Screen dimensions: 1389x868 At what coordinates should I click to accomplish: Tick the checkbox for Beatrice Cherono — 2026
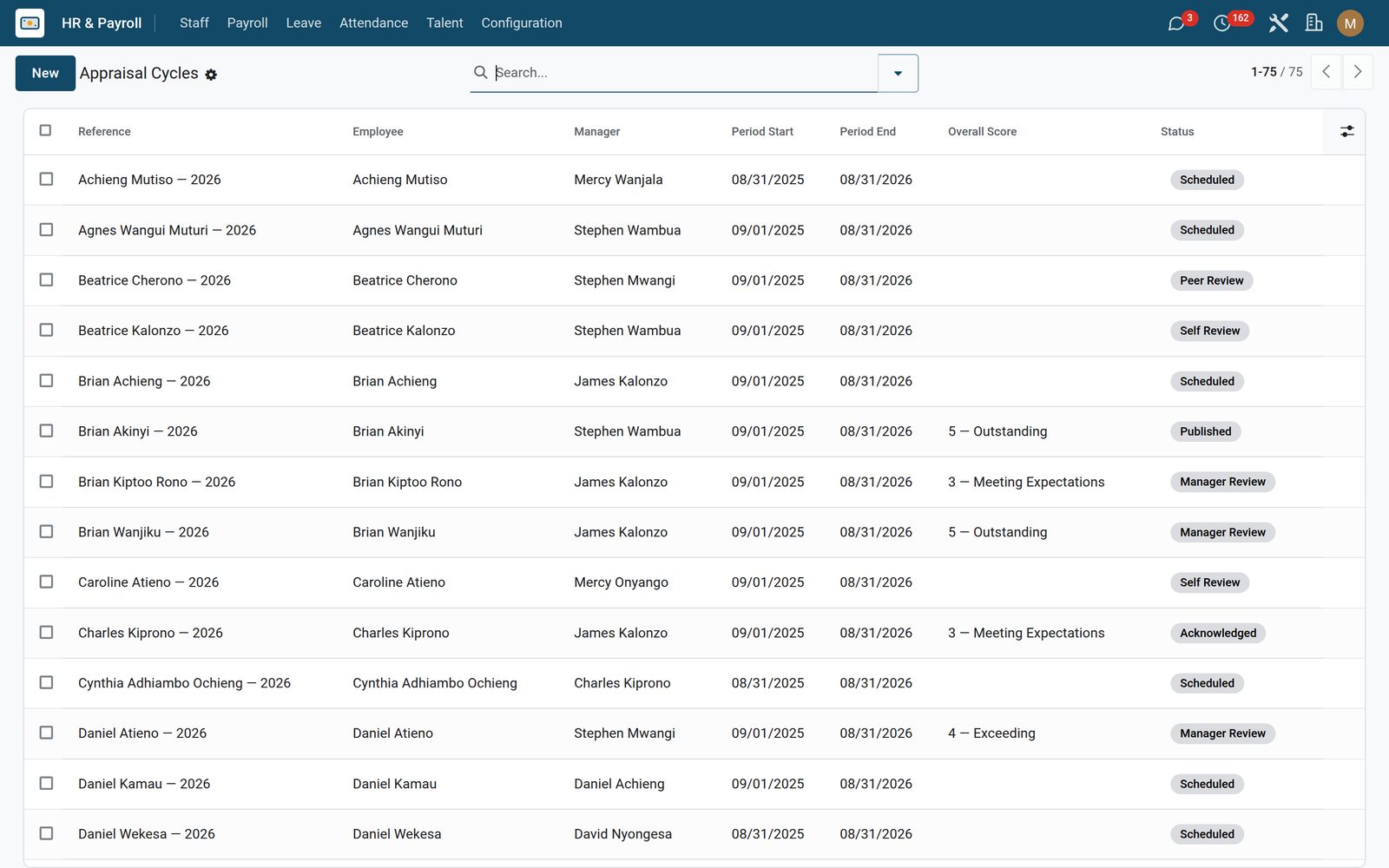pos(46,279)
